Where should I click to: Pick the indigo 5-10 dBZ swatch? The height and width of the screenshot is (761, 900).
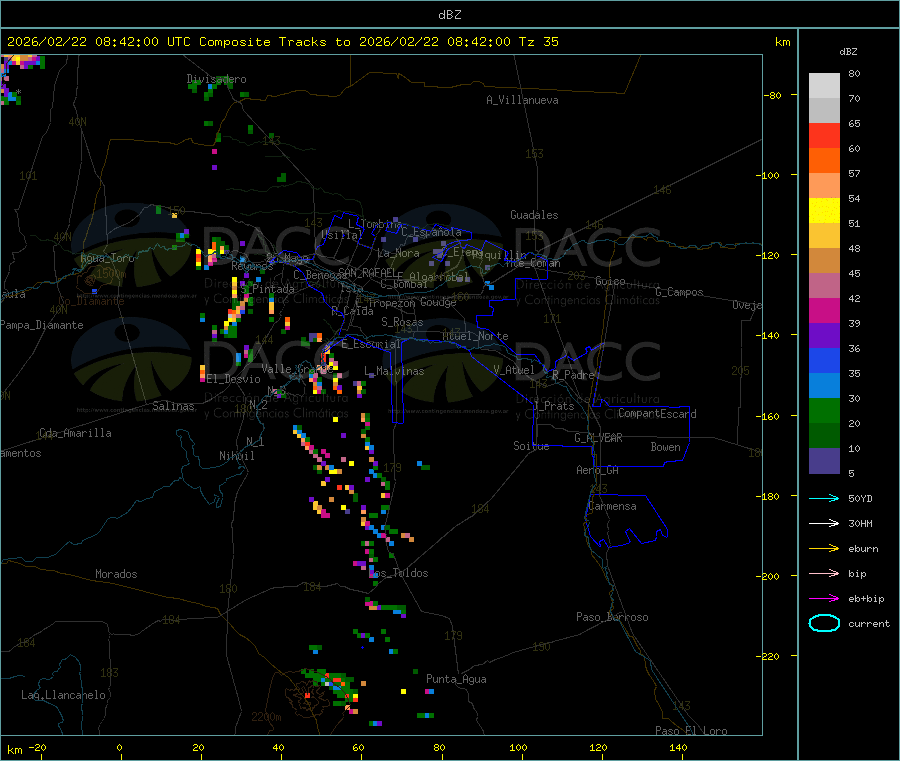[x=824, y=461]
